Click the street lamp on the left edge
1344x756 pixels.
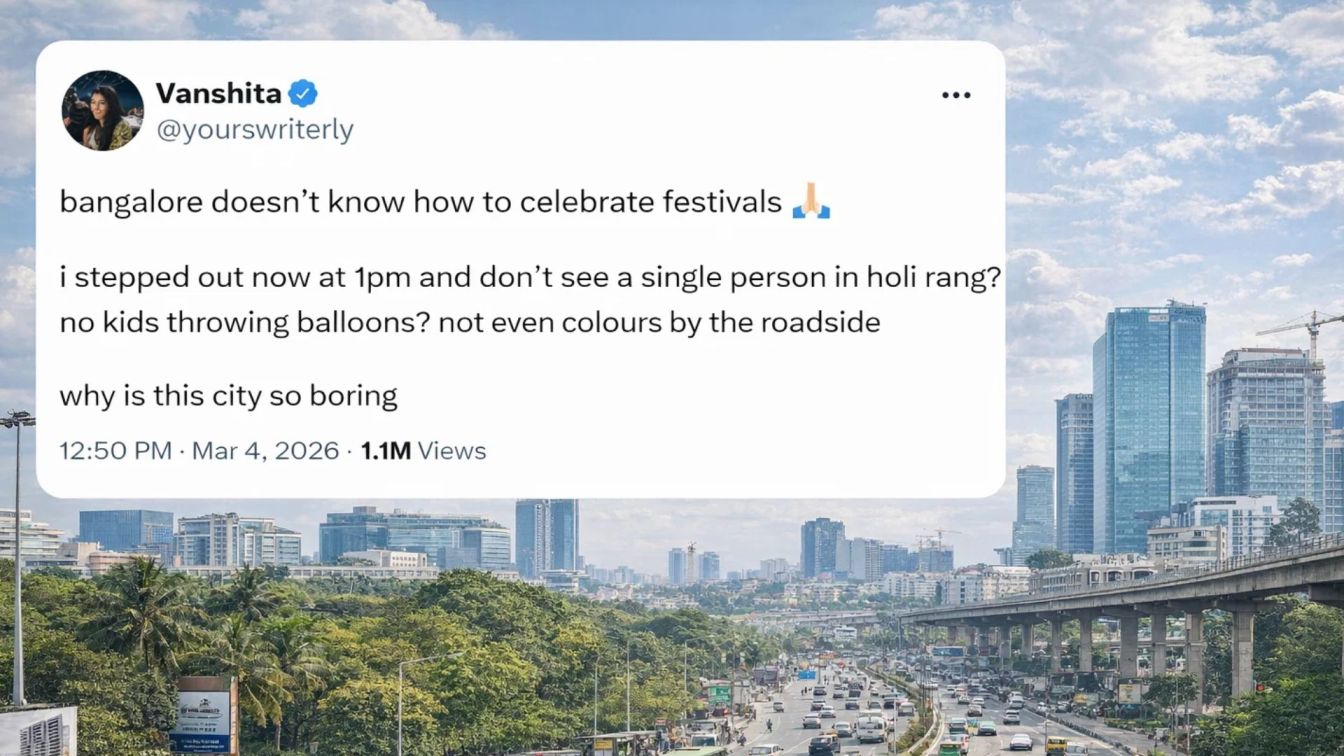tap(17, 560)
